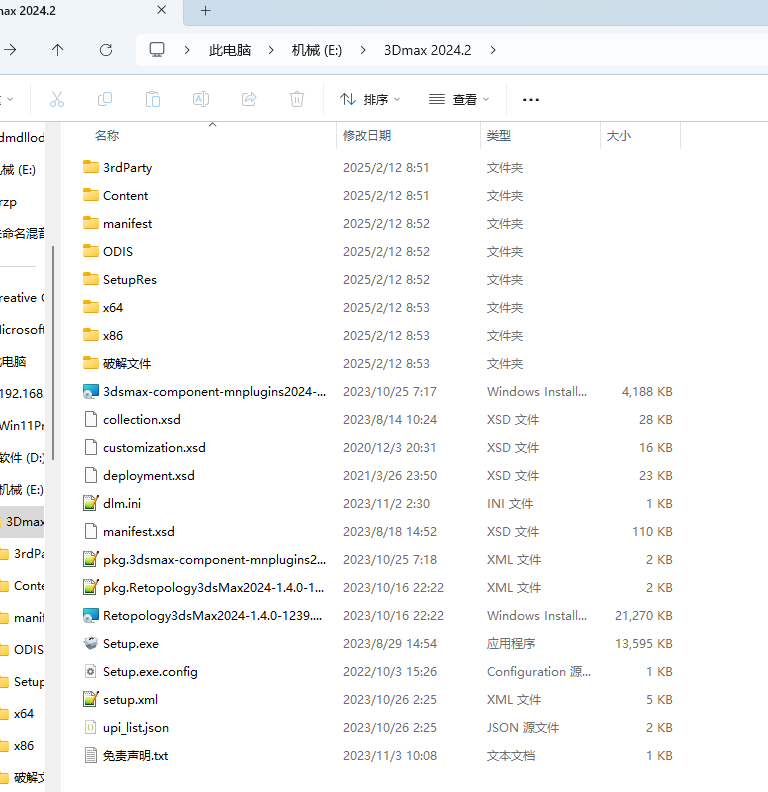Select the SetupRes folder
768x792 pixels.
point(120,279)
